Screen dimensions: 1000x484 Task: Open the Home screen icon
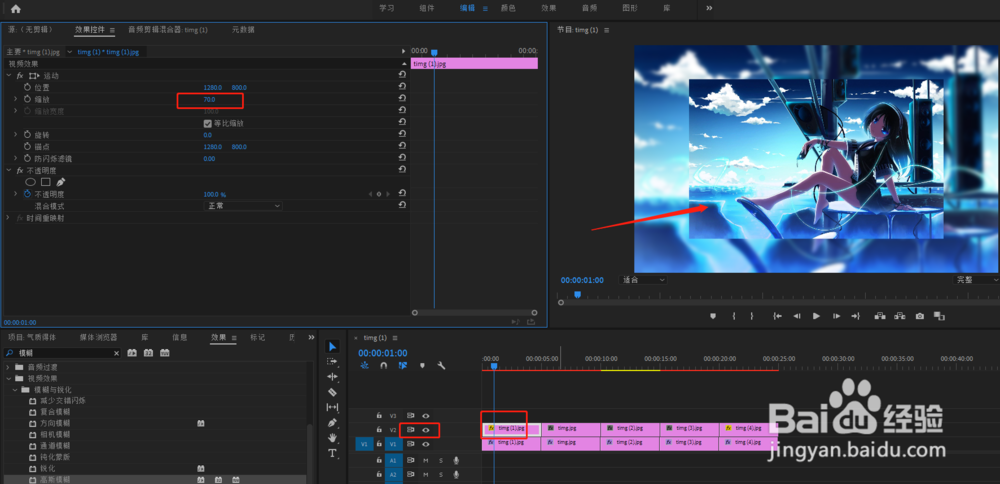[16, 8]
